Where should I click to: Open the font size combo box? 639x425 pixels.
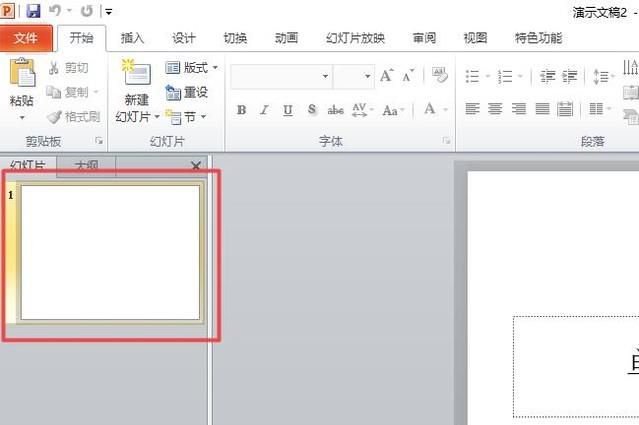tap(353, 76)
